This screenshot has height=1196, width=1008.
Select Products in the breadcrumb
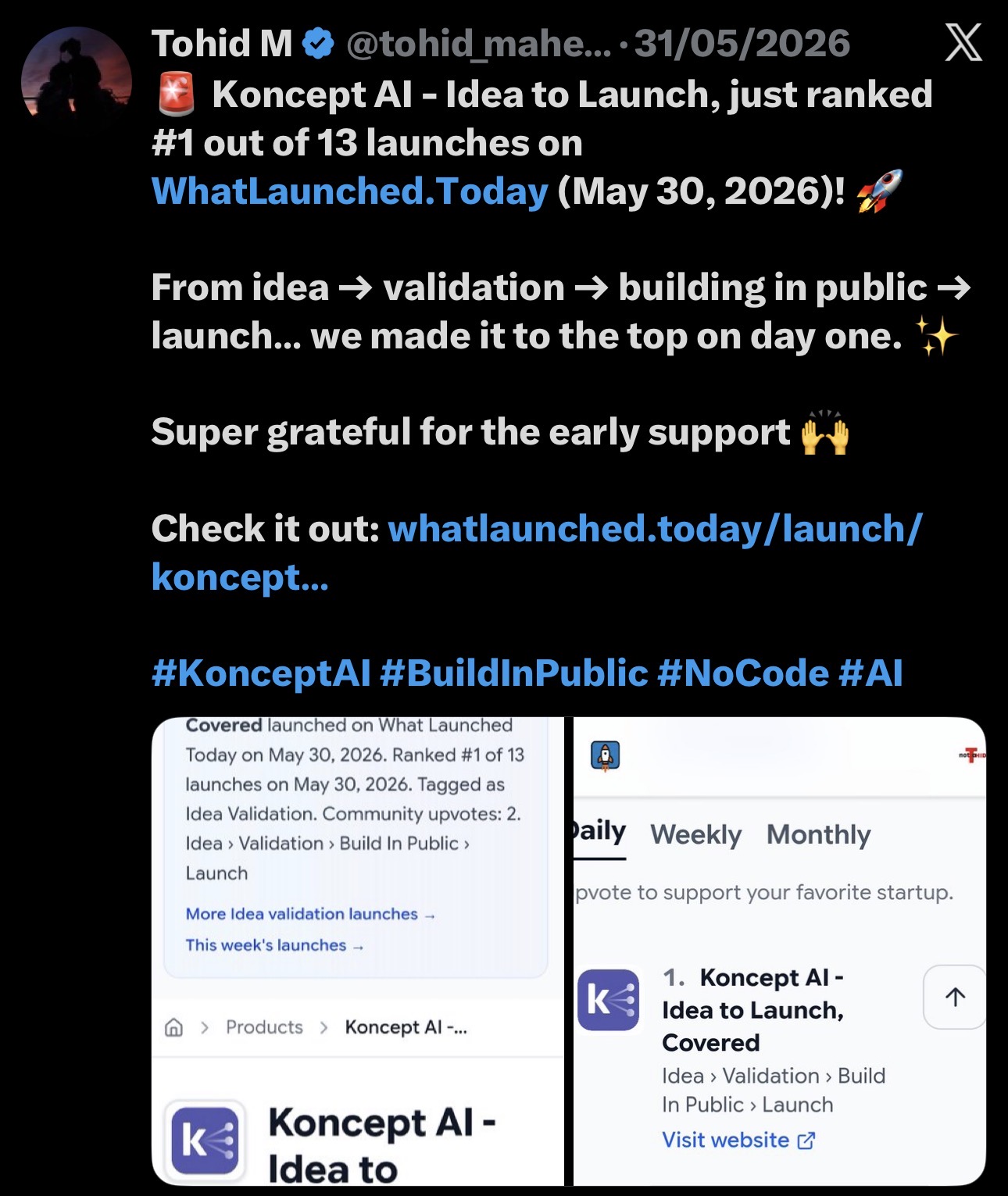[x=264, y=1027]
